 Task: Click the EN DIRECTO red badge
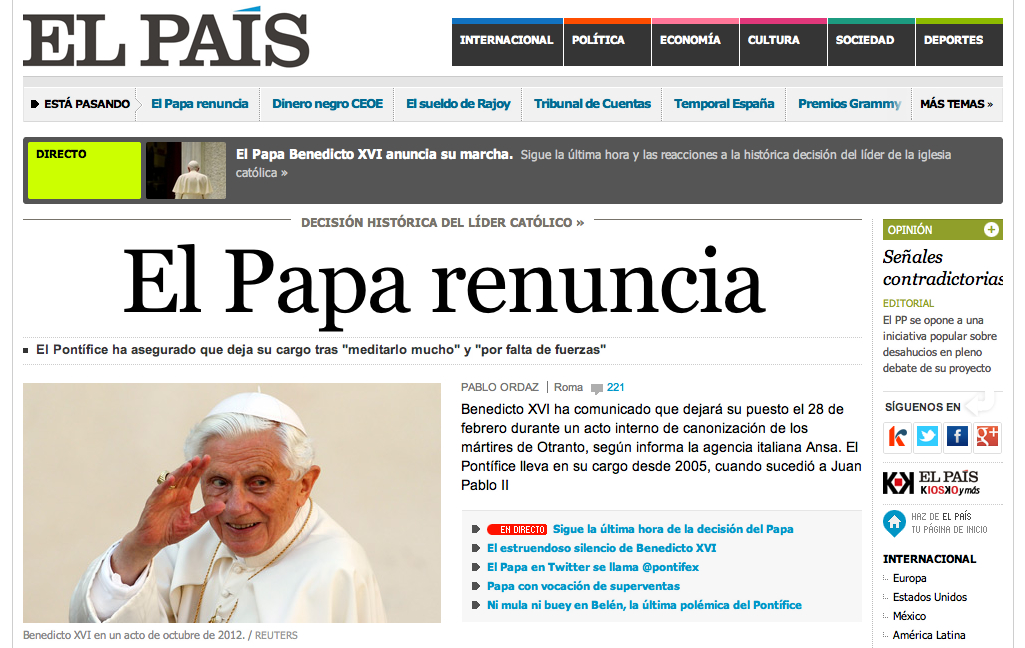pos(516,530)
